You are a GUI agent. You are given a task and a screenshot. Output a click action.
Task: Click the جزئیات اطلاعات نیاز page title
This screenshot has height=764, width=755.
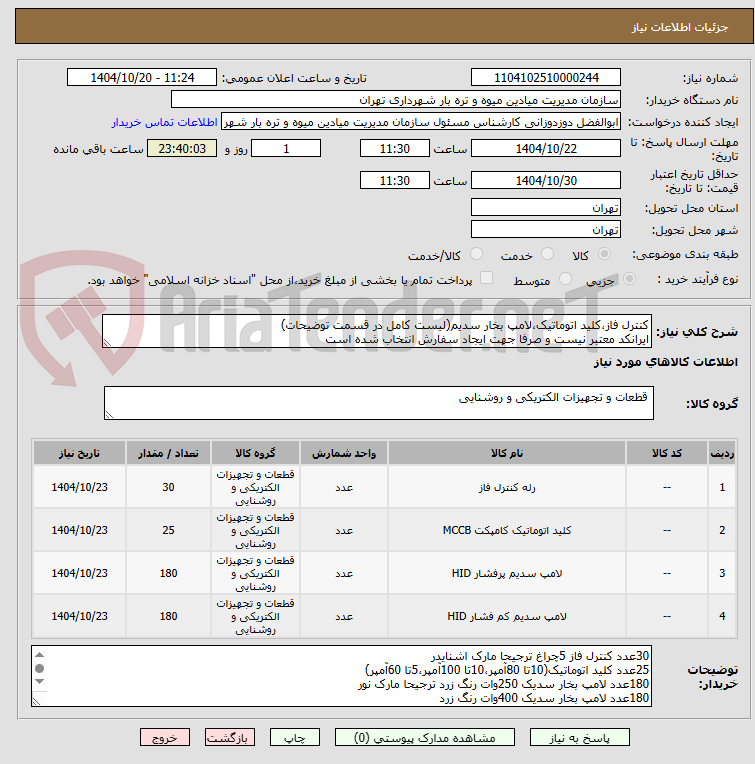pos(680,27)
